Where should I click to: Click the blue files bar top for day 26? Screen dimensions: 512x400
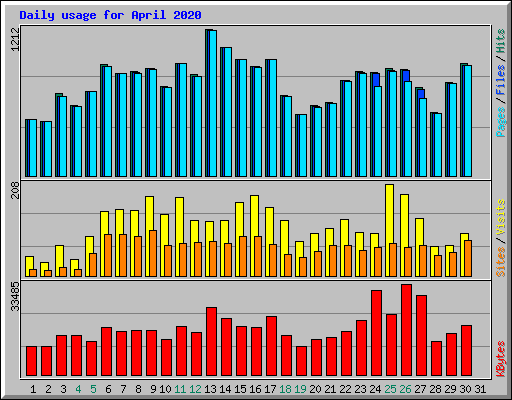pyautogui.click(x=406, y=76)
